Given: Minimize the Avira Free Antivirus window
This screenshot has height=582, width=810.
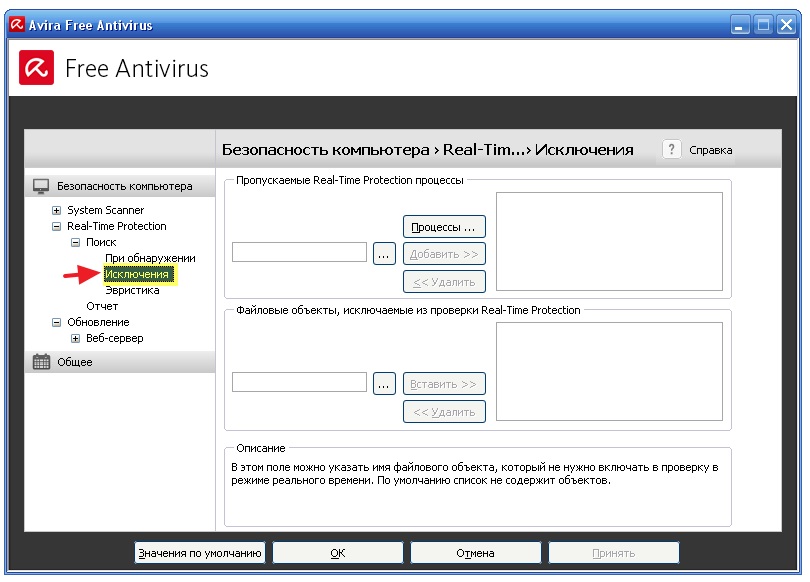Looking at the screenshot, I should click(x=740, y=25).
